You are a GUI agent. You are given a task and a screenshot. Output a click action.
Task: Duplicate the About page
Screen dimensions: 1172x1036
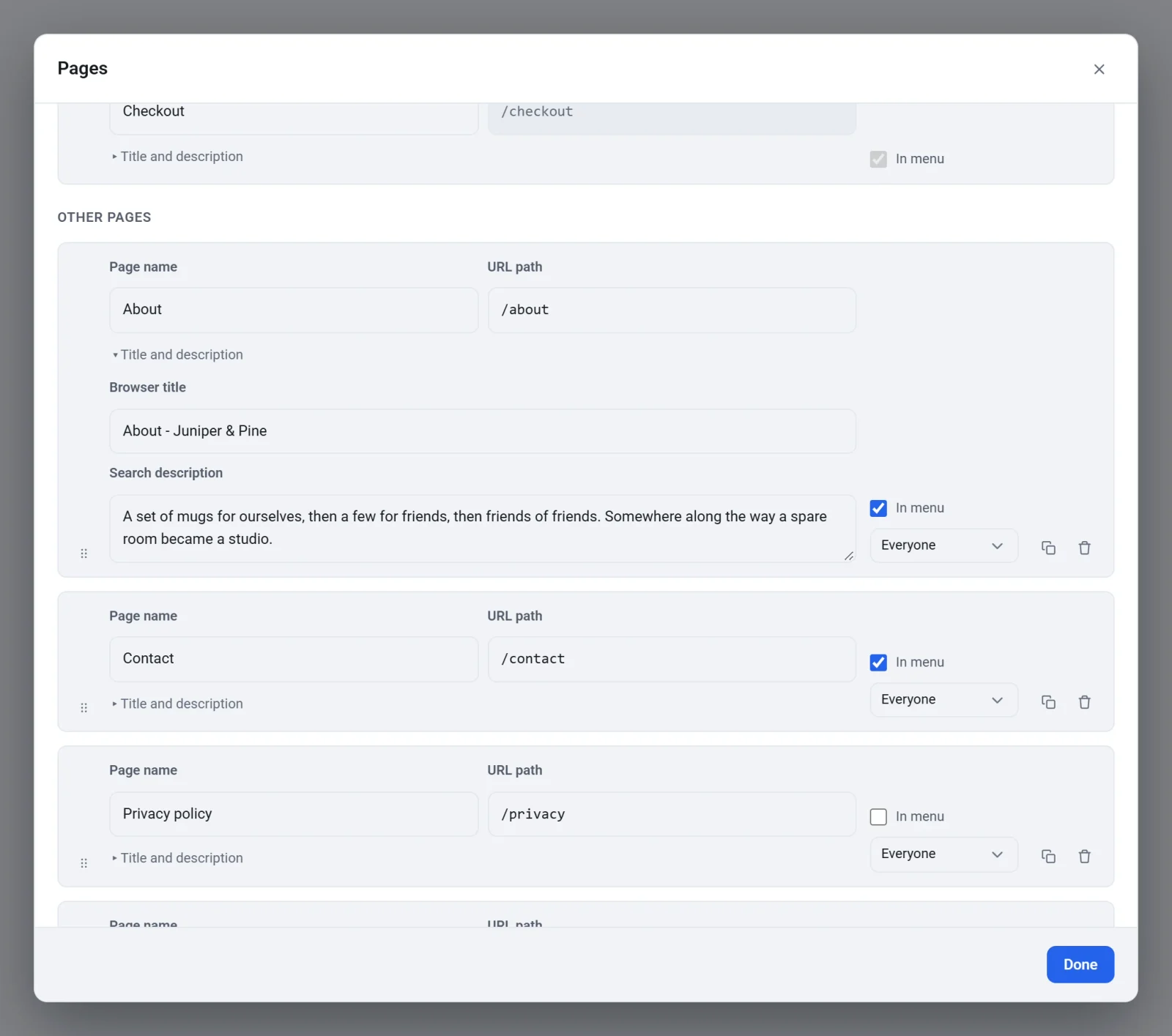[x=1048, y=548]
